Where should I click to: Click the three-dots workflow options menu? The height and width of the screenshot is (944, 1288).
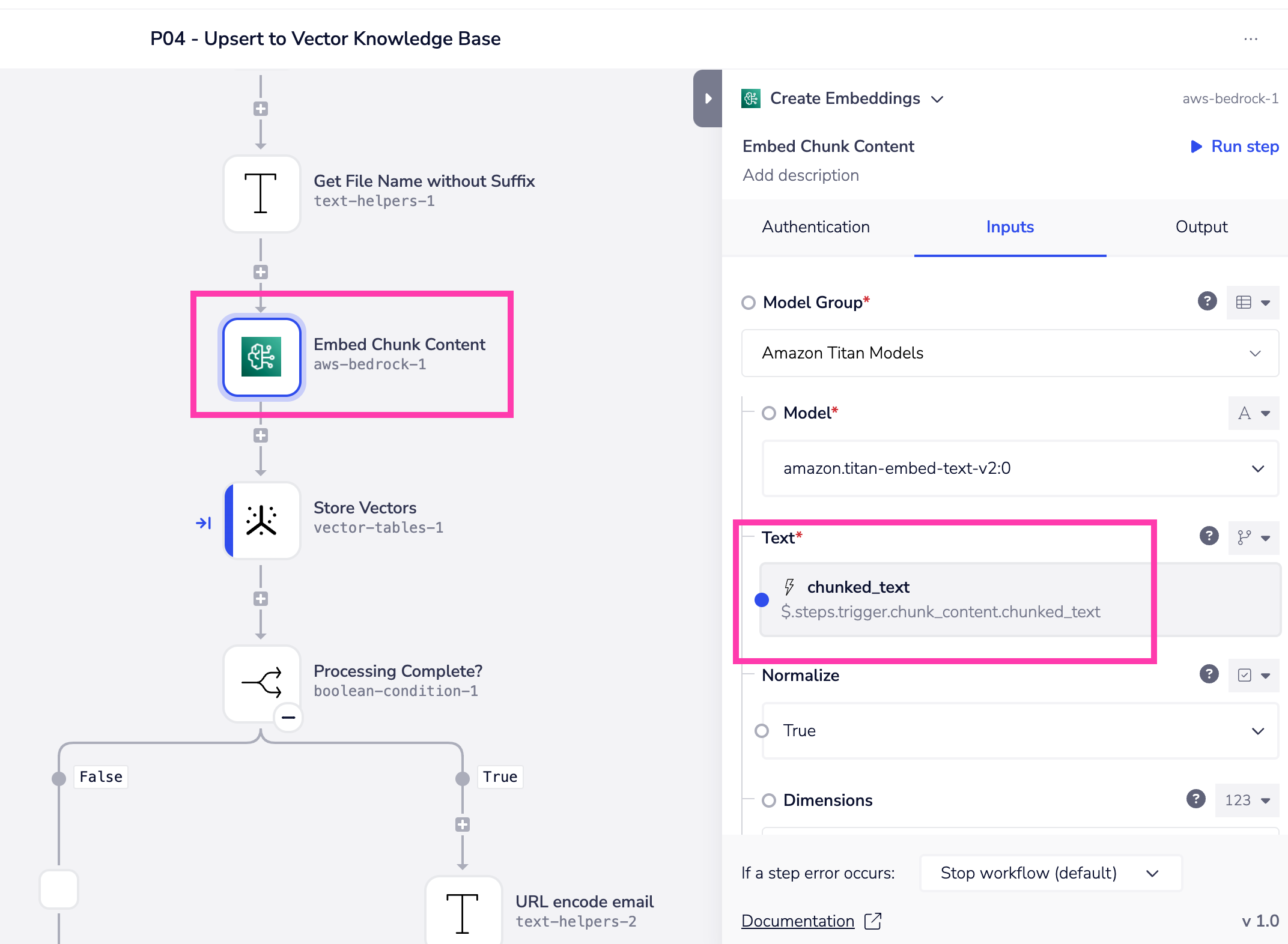1251,39
